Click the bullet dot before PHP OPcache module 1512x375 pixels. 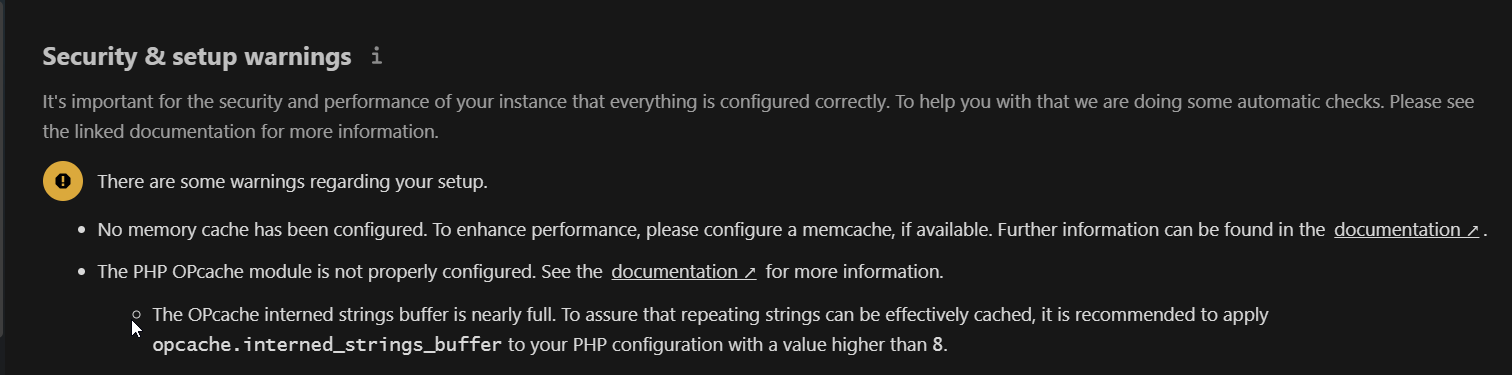(x=82, y=272)
